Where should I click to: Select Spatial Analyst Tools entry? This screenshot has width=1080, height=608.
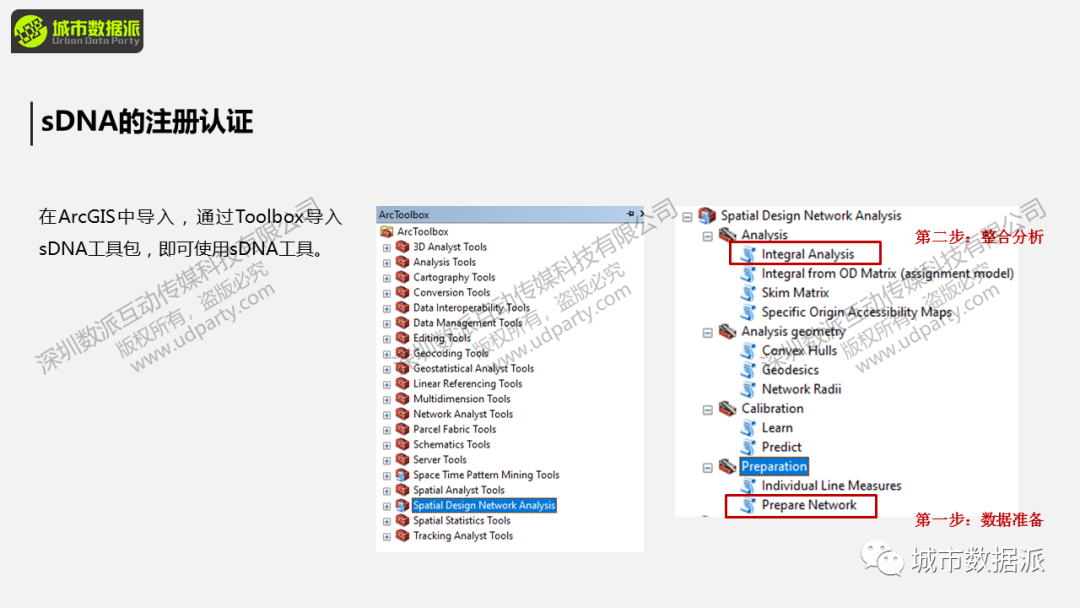point(459,490)
